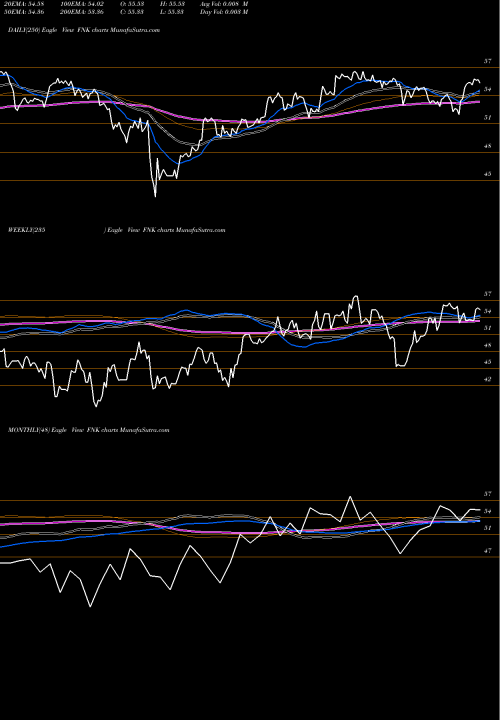This screenshot has height=720, width=500.
Task: Click the 'Avg Vol' value
Action: 224,4
